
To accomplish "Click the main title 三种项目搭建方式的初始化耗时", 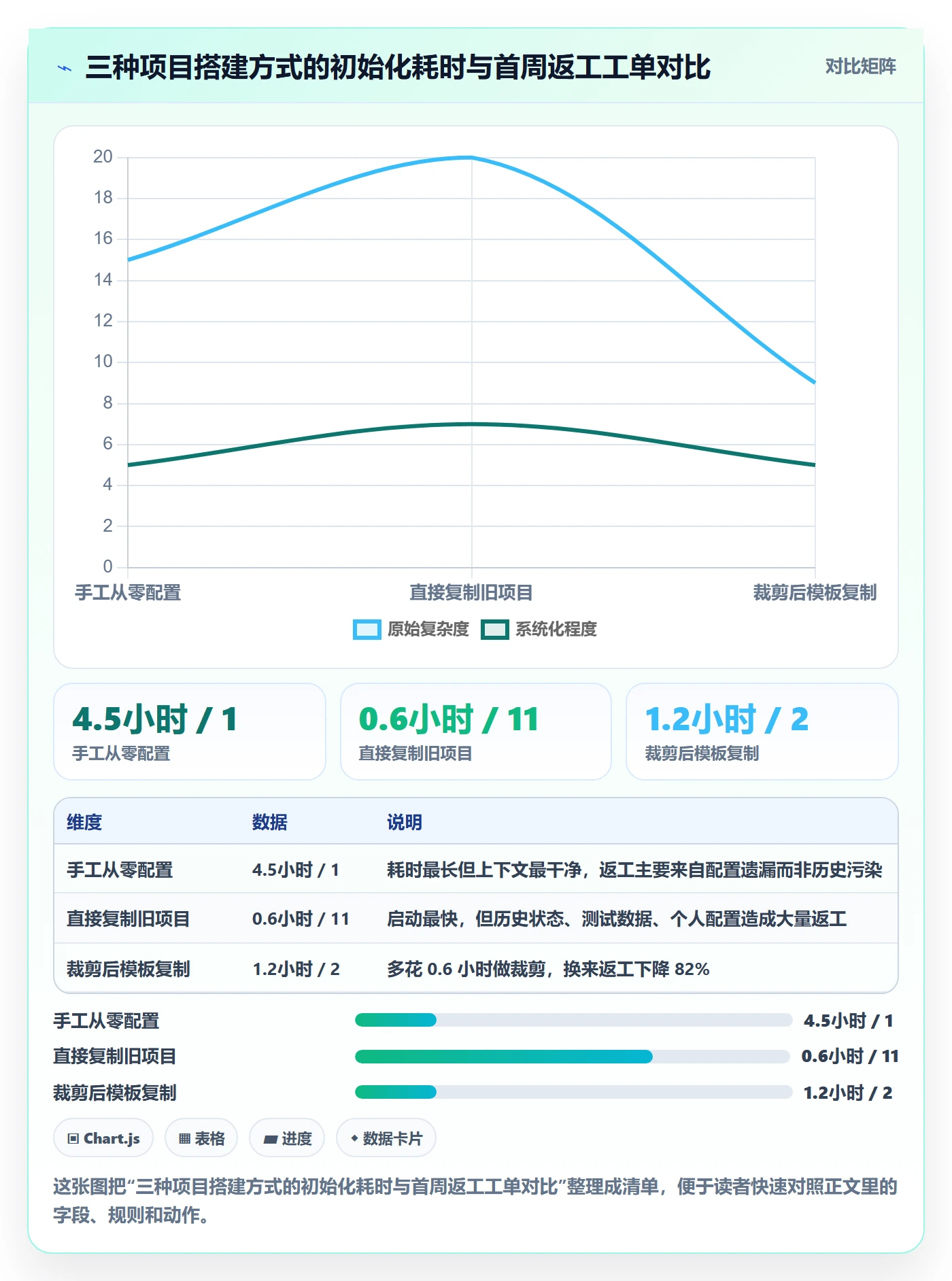I will 398,67.
